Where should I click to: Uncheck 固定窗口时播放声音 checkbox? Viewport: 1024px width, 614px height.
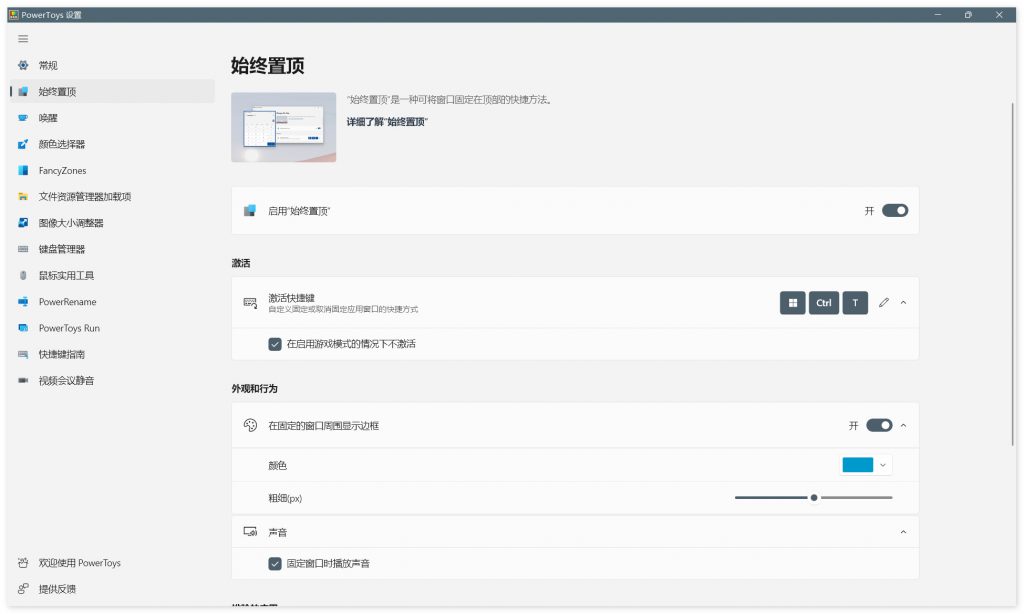click(275, 564)
